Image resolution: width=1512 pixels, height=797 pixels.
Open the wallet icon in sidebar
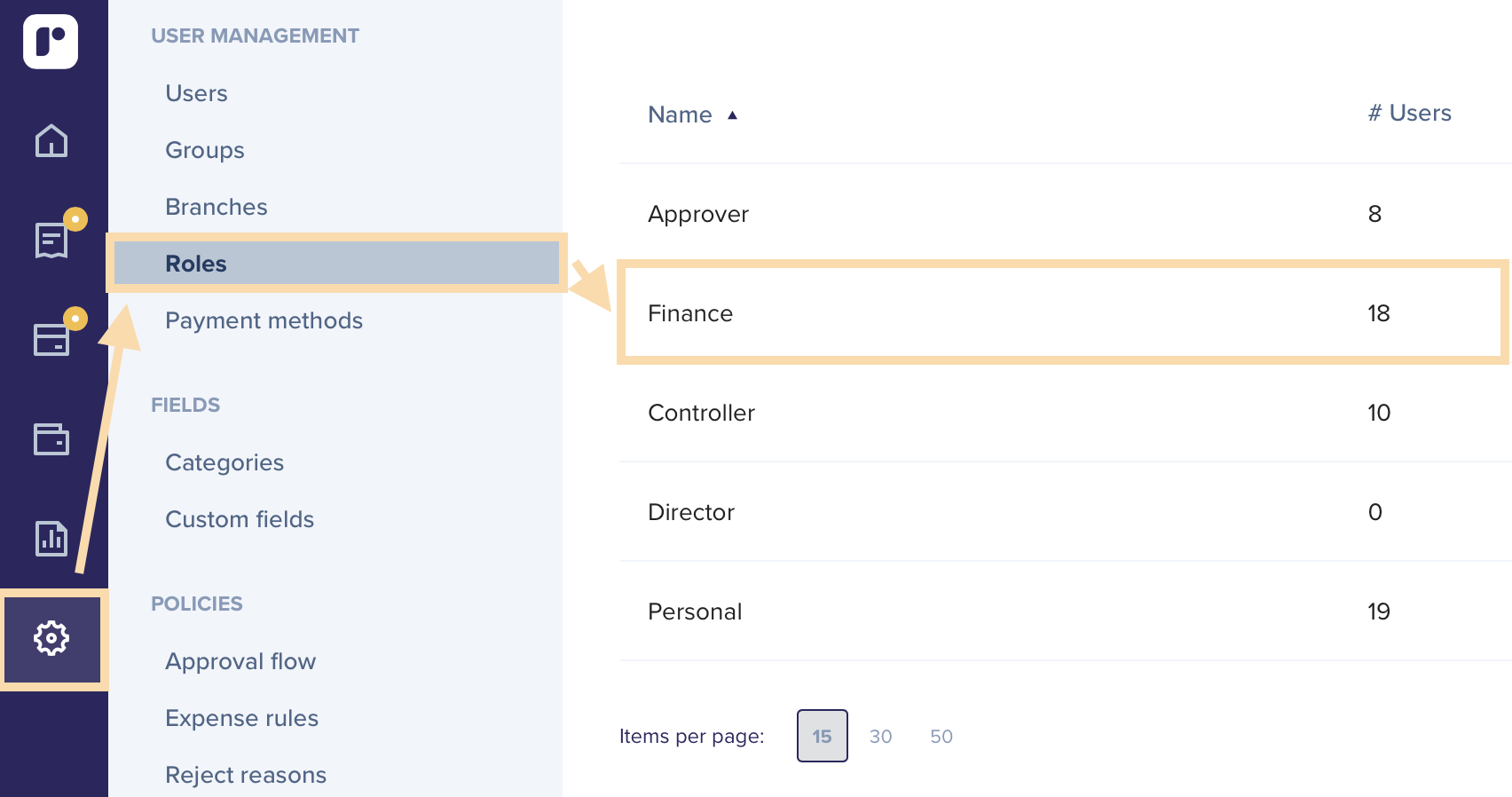pos(51,438)
